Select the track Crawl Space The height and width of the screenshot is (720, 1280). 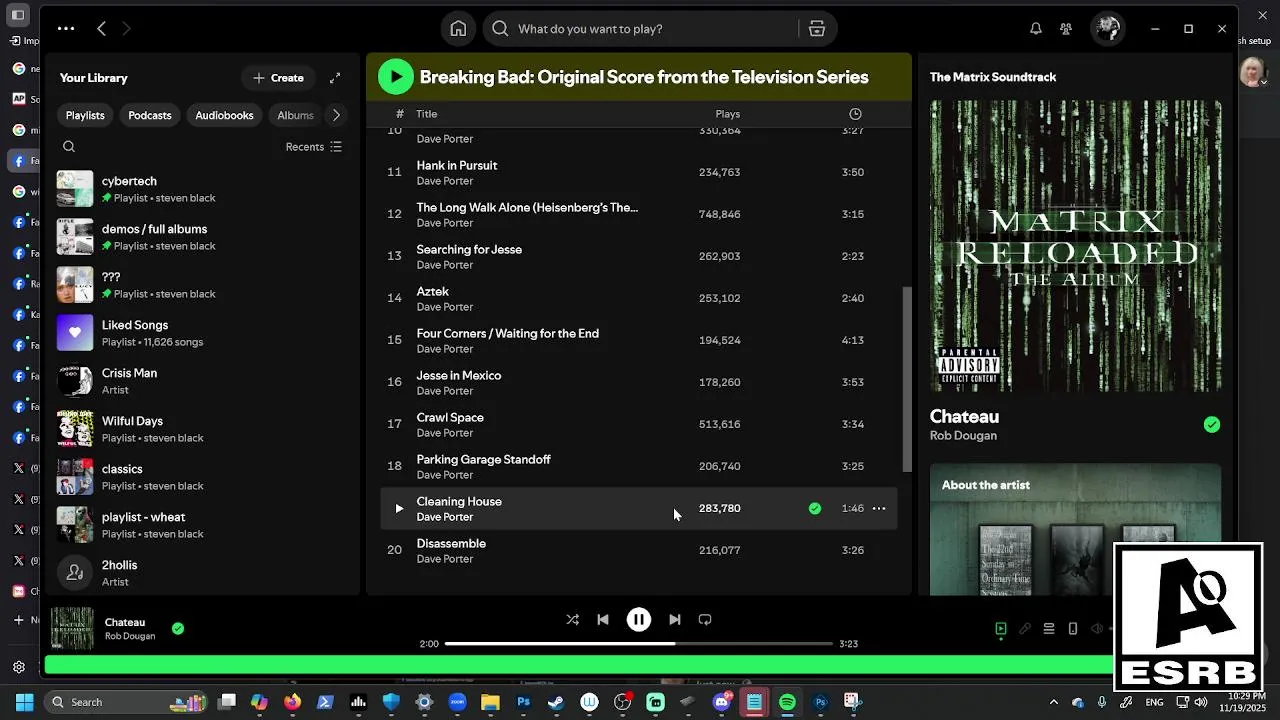click(639, 424)
